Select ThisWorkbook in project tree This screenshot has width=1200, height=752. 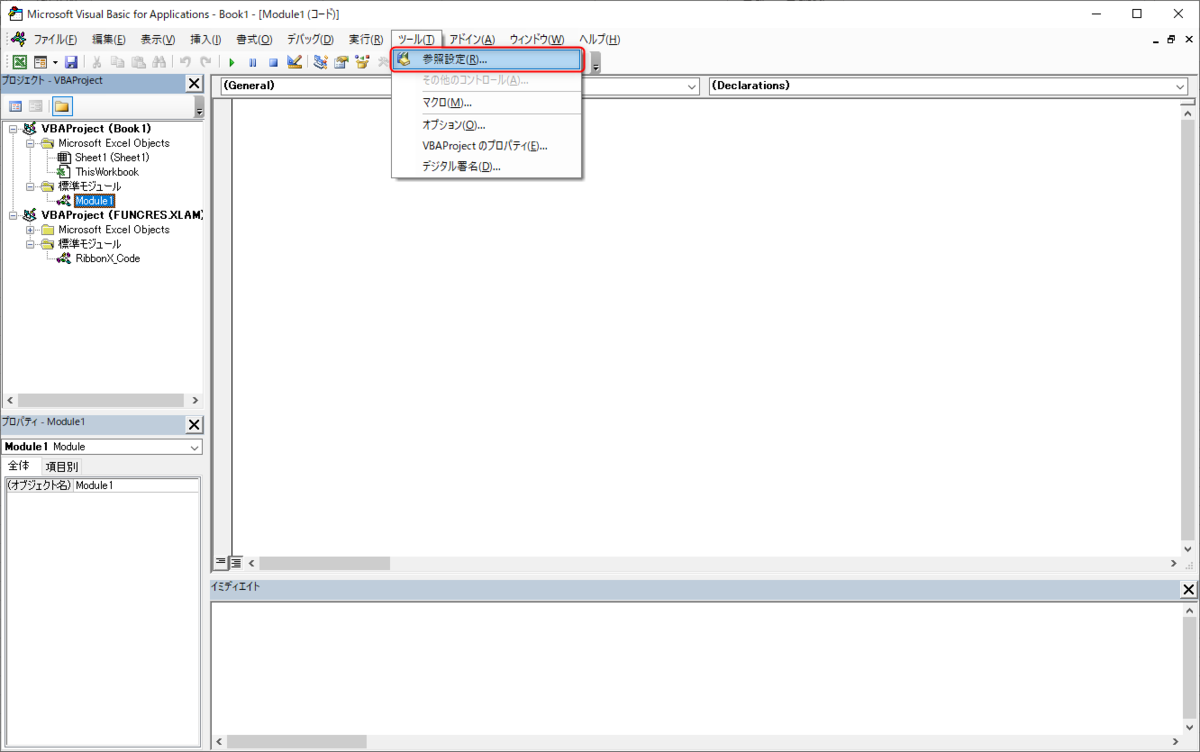point(107,172)
